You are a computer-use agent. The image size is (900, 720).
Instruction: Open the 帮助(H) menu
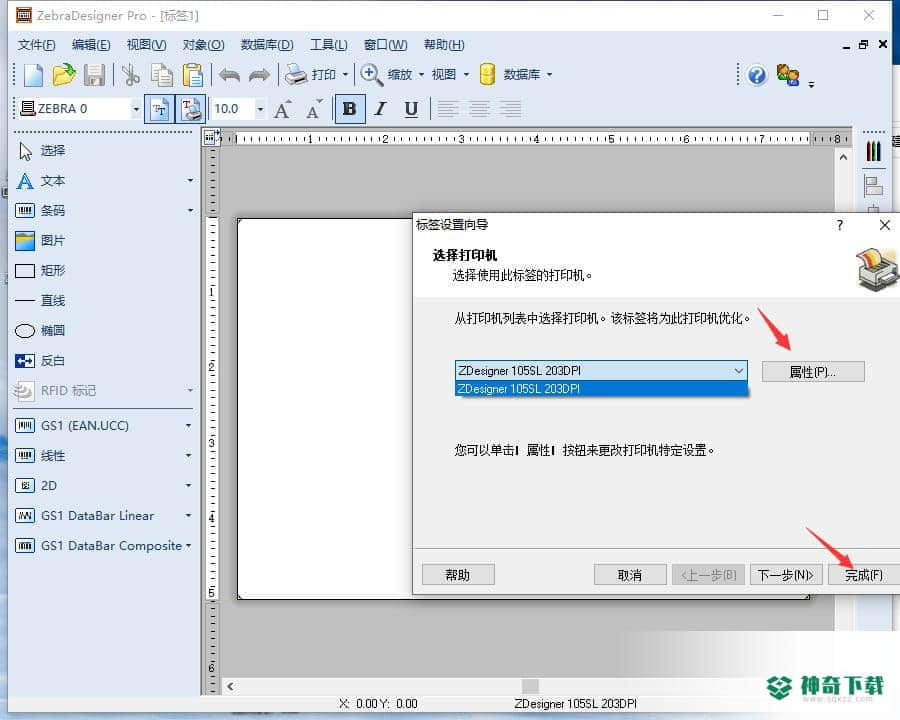444,45
